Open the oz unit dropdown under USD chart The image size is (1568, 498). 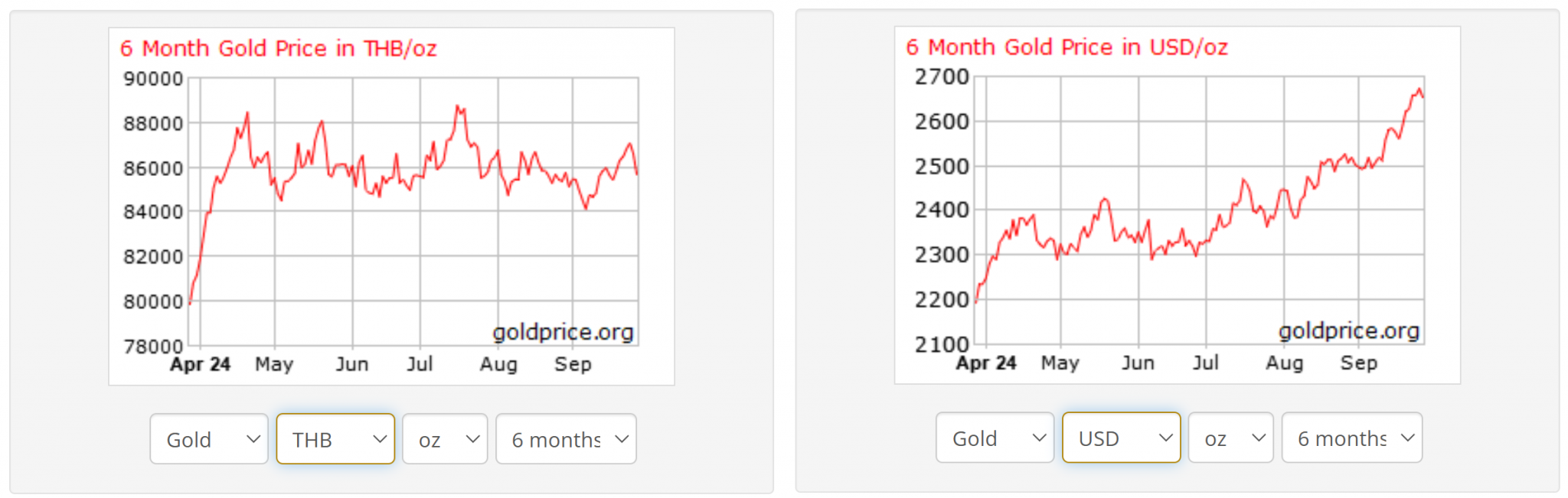tap(1230, 438)
